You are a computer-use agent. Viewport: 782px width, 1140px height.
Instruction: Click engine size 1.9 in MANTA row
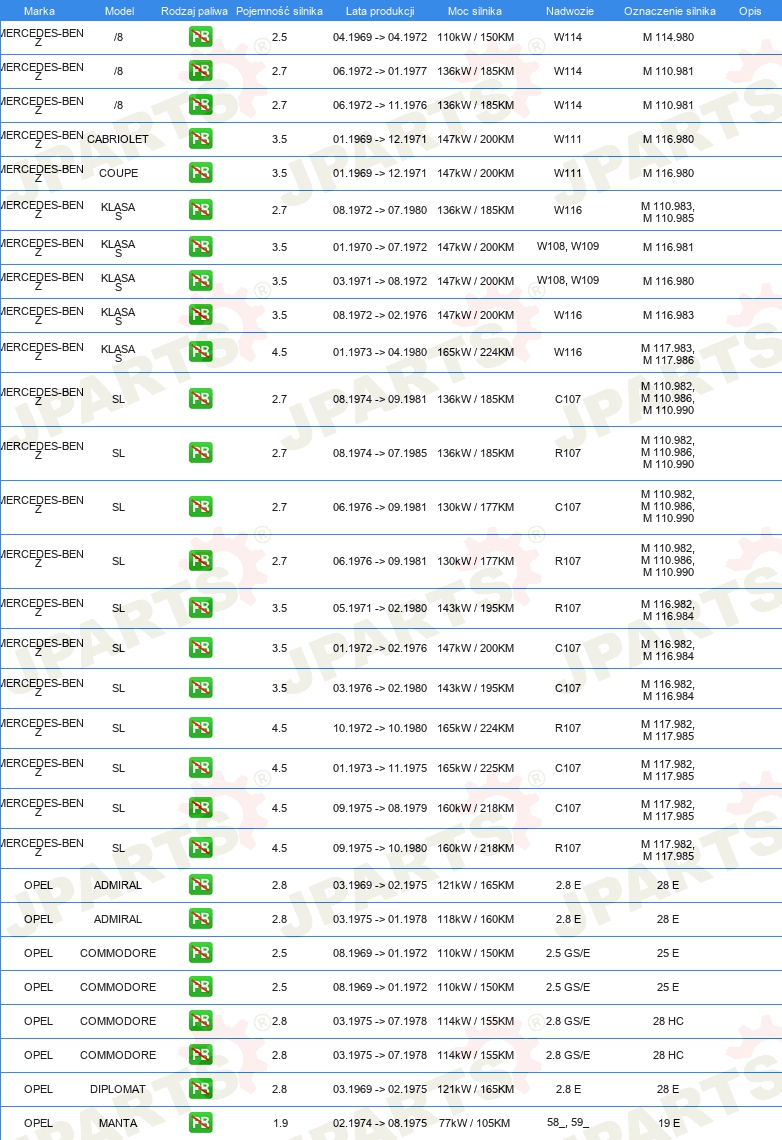tap(281, 1123)
